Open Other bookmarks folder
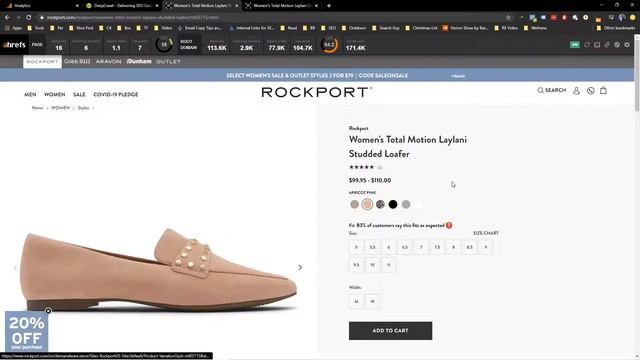This screenshot has height=360, width=640. 616,28
